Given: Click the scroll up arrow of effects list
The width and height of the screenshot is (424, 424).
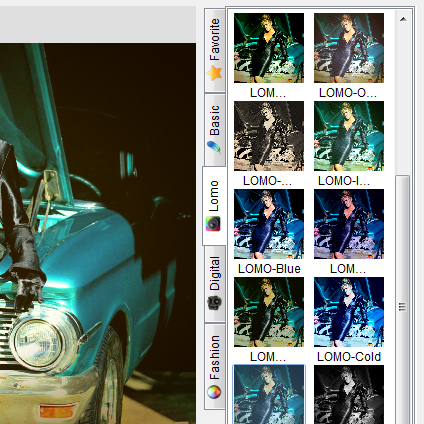Looking at the screenshot, I should 403,19.
